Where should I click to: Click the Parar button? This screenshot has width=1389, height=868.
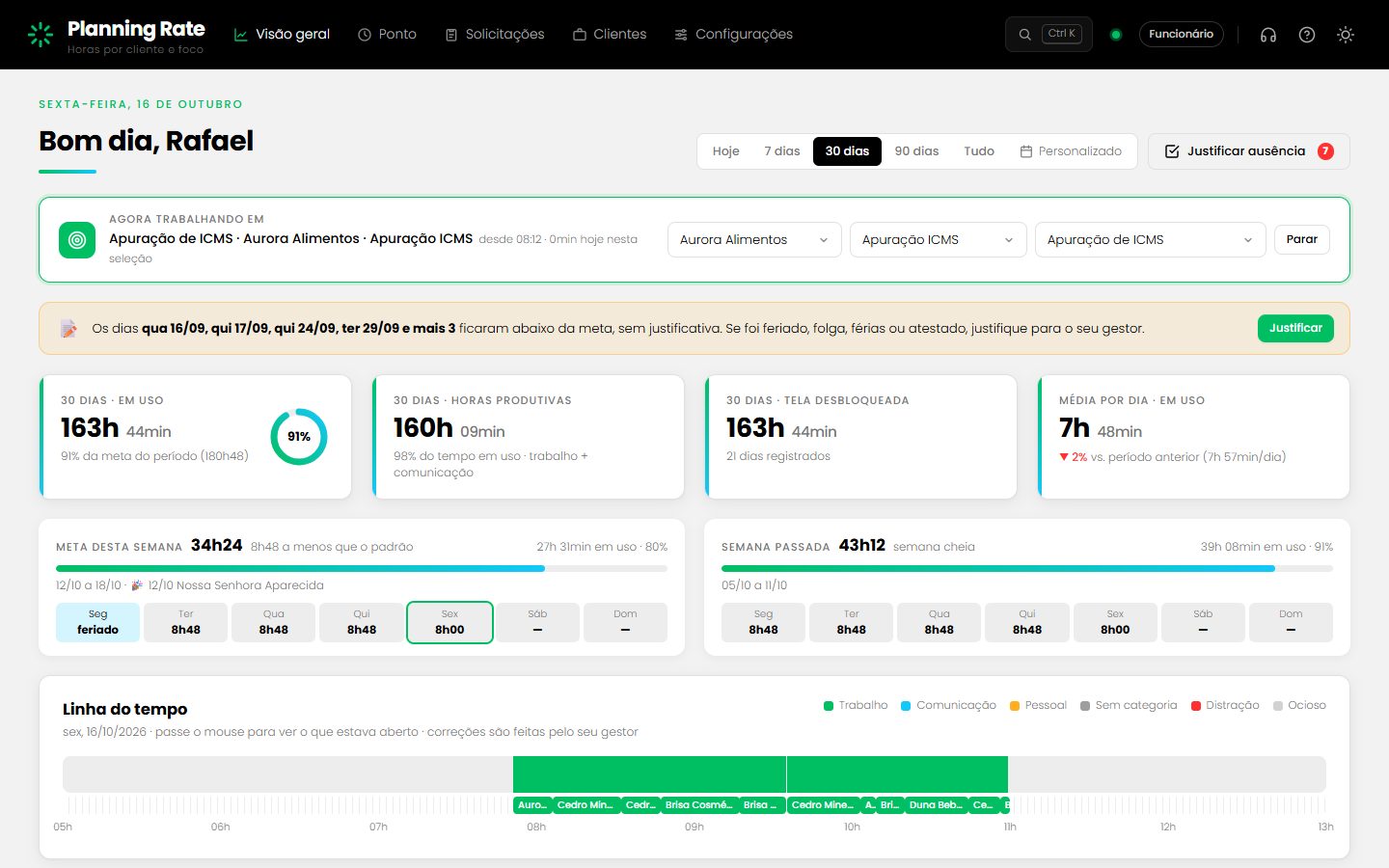click(1302, 240)
